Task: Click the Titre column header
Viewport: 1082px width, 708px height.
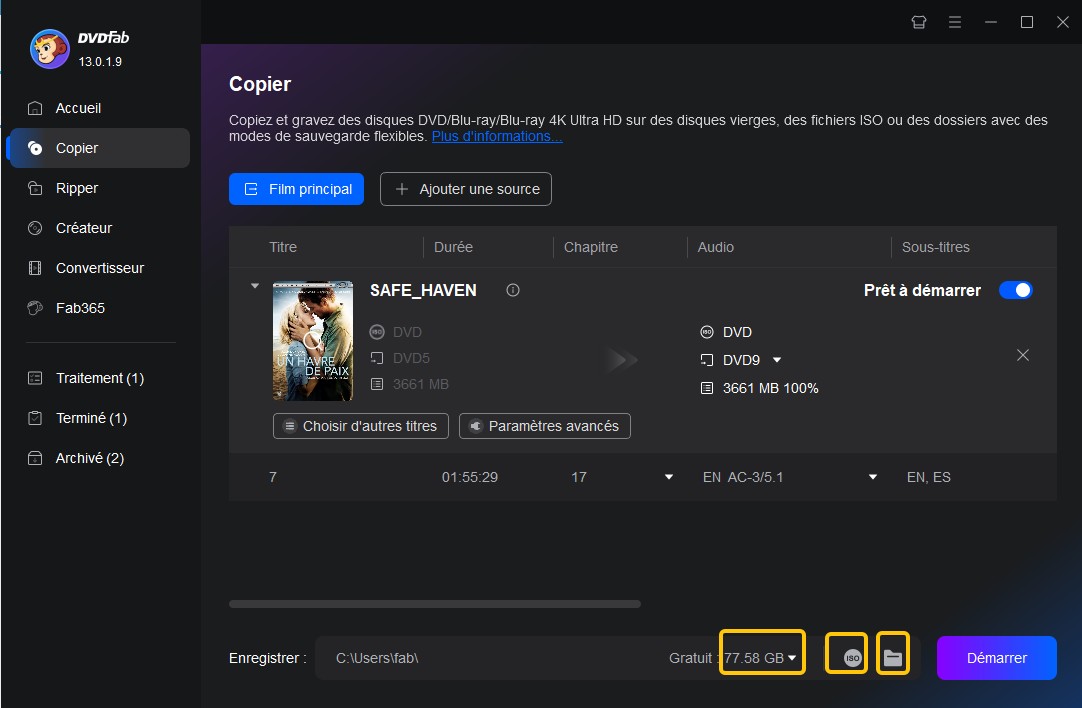Action: point(283,247)
